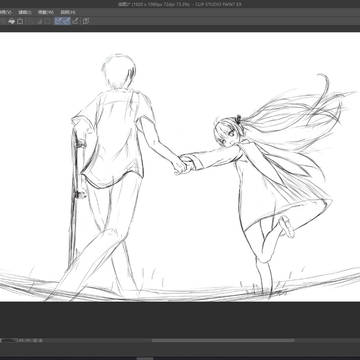Screen dimensions: 360x360
Task: Click the canvas title text in the title bar
Action: click(x=180, y=4)
